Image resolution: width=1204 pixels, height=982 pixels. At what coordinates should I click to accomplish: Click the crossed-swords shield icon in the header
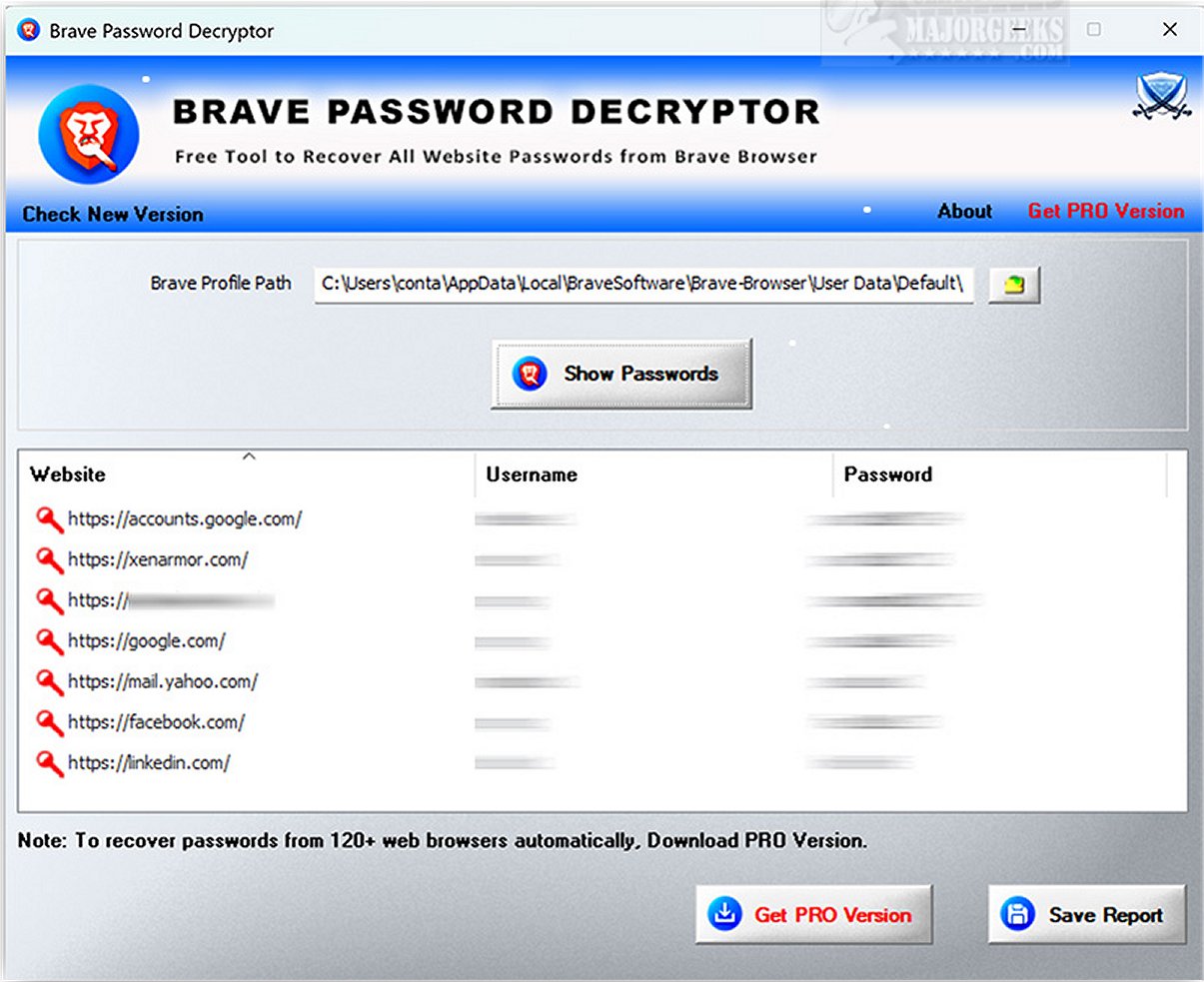pyautogui.click(x=1163, y=97)
